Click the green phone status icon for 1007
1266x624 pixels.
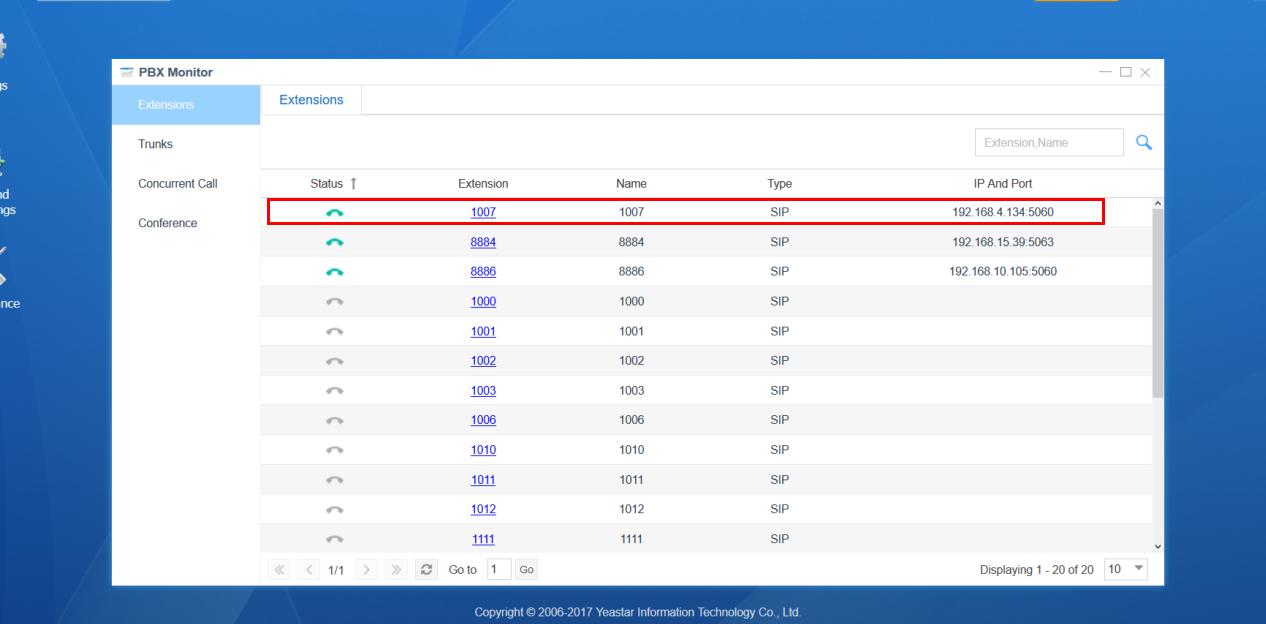tap(334, 212)
